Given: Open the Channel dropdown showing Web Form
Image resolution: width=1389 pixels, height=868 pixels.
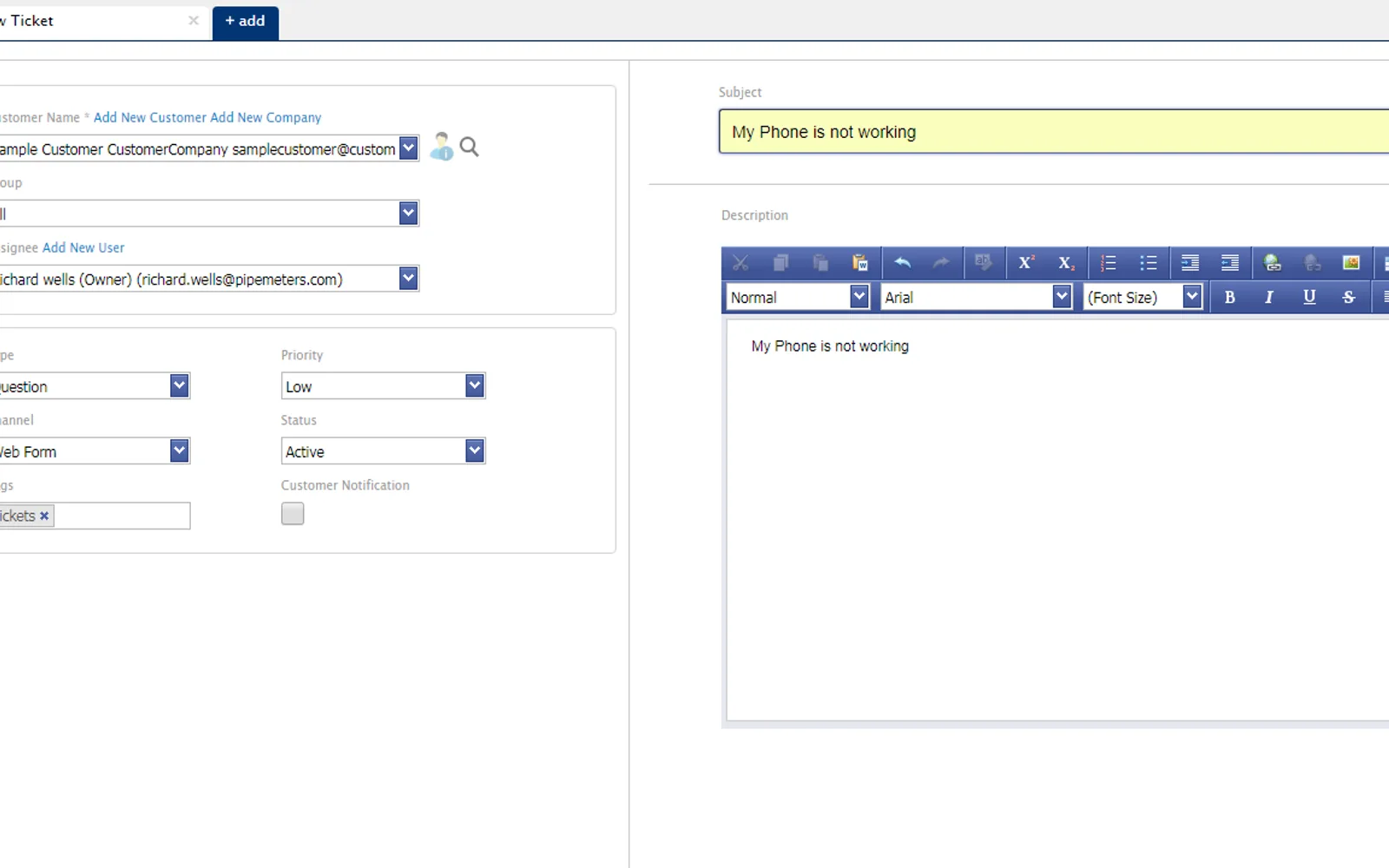Looking at the screenshot, I should (x=179, y=450).
